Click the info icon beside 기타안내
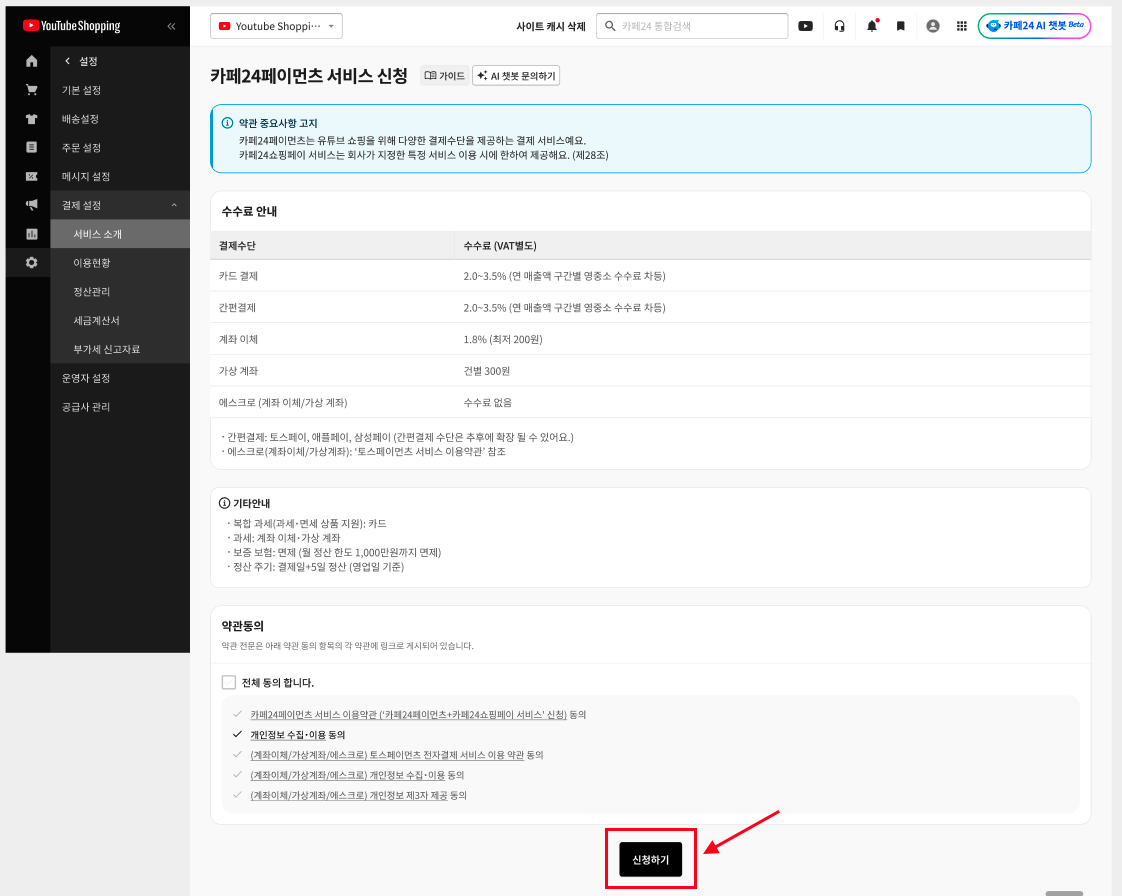This screenshot has height=896, width=1122. 225,503
